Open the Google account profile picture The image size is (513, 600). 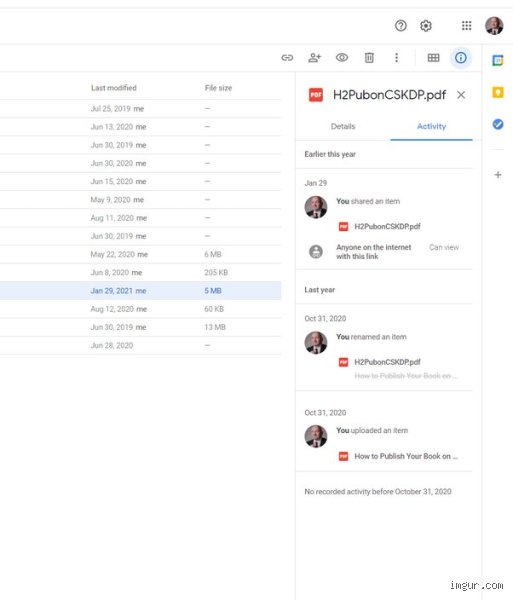[x=494, y=26]
